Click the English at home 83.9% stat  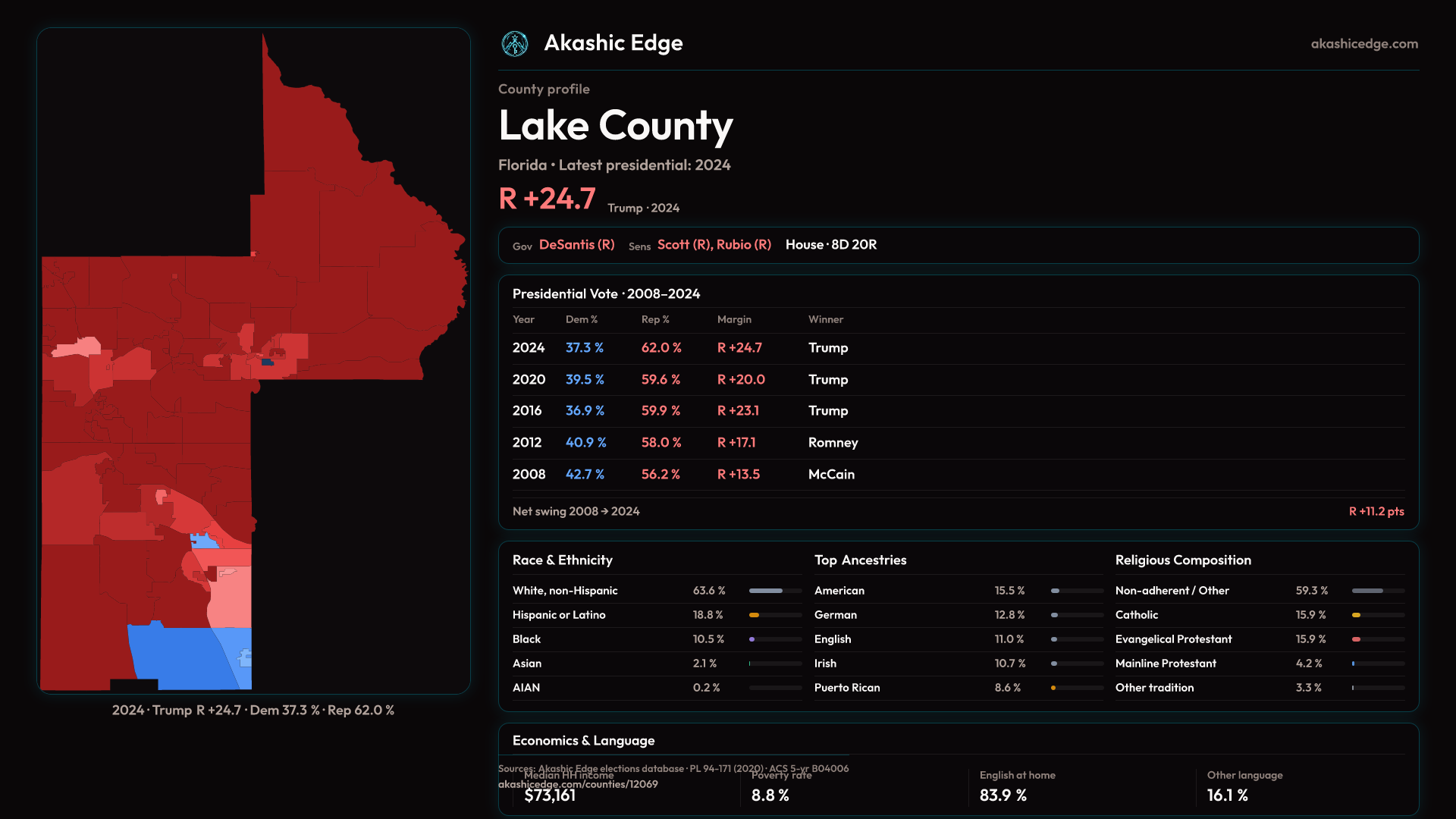pyautogui.click(x=1003, y=795)
